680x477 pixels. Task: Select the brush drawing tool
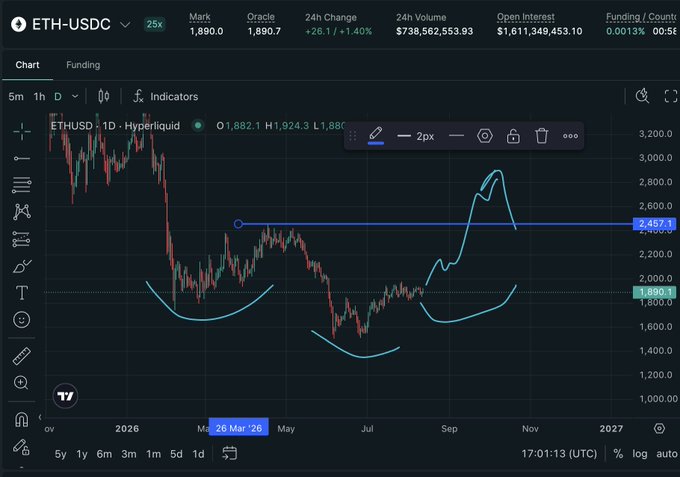tap(22, 266)
